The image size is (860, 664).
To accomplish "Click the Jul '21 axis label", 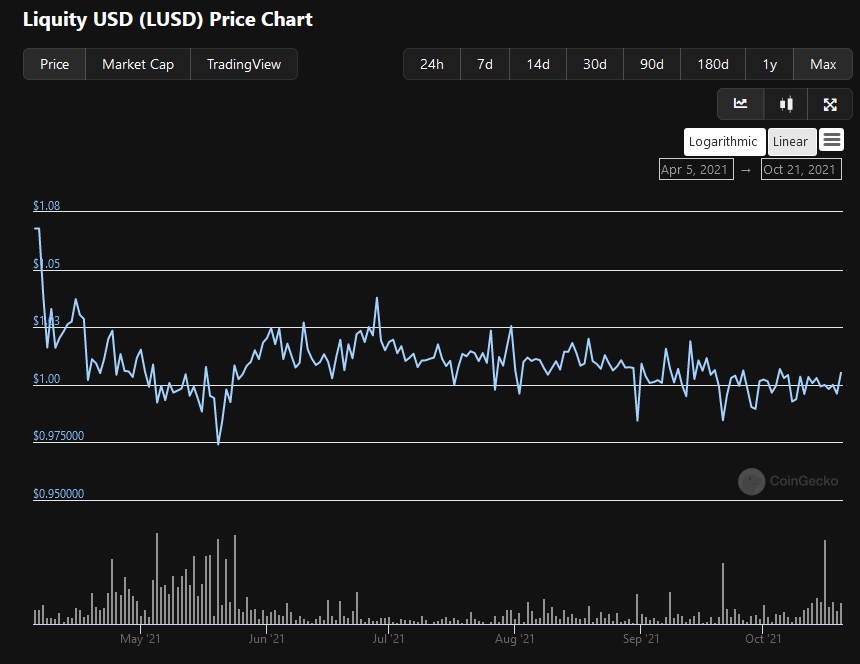I will pos(388,639).
